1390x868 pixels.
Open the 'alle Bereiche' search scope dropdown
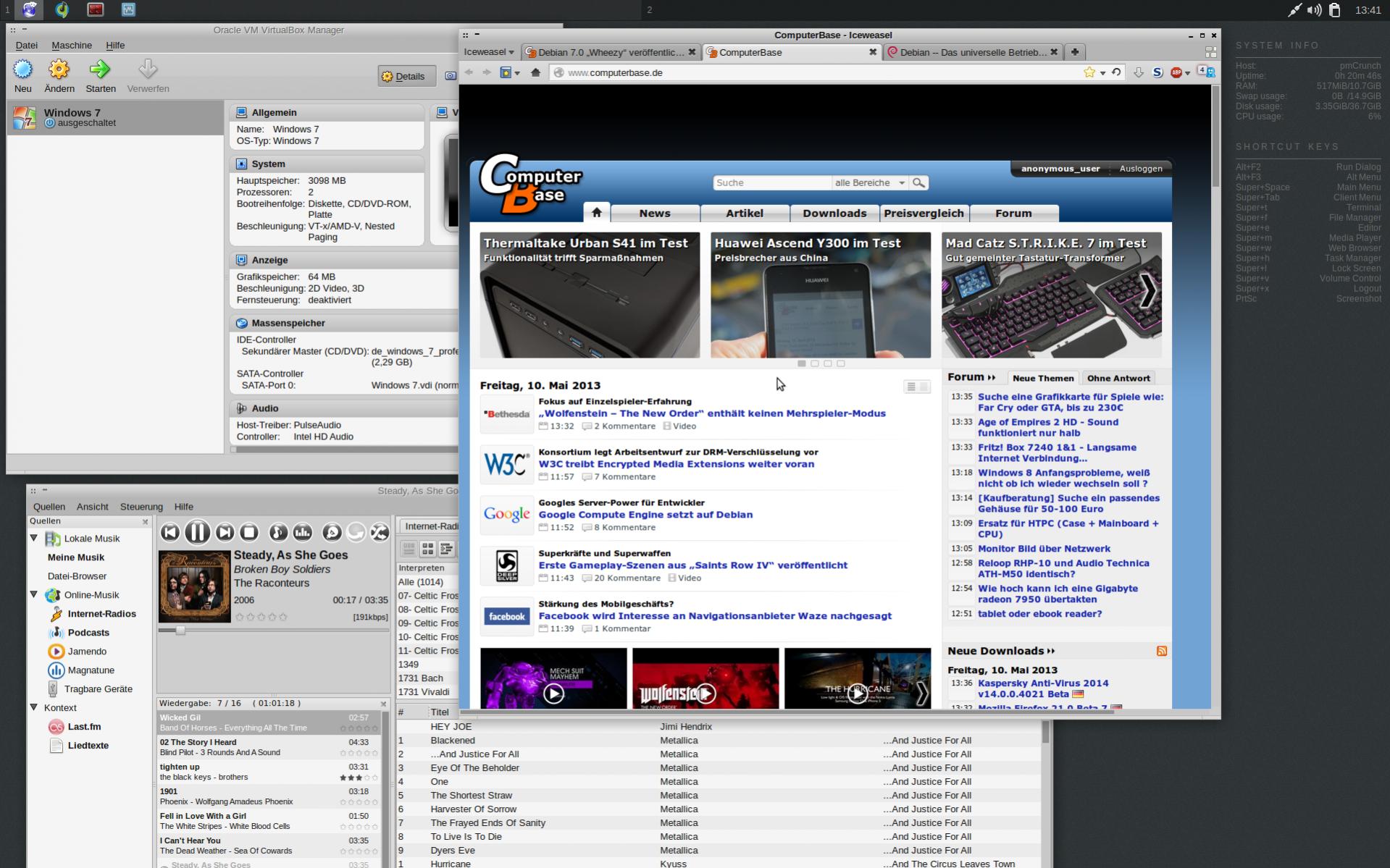click(870, 183)
